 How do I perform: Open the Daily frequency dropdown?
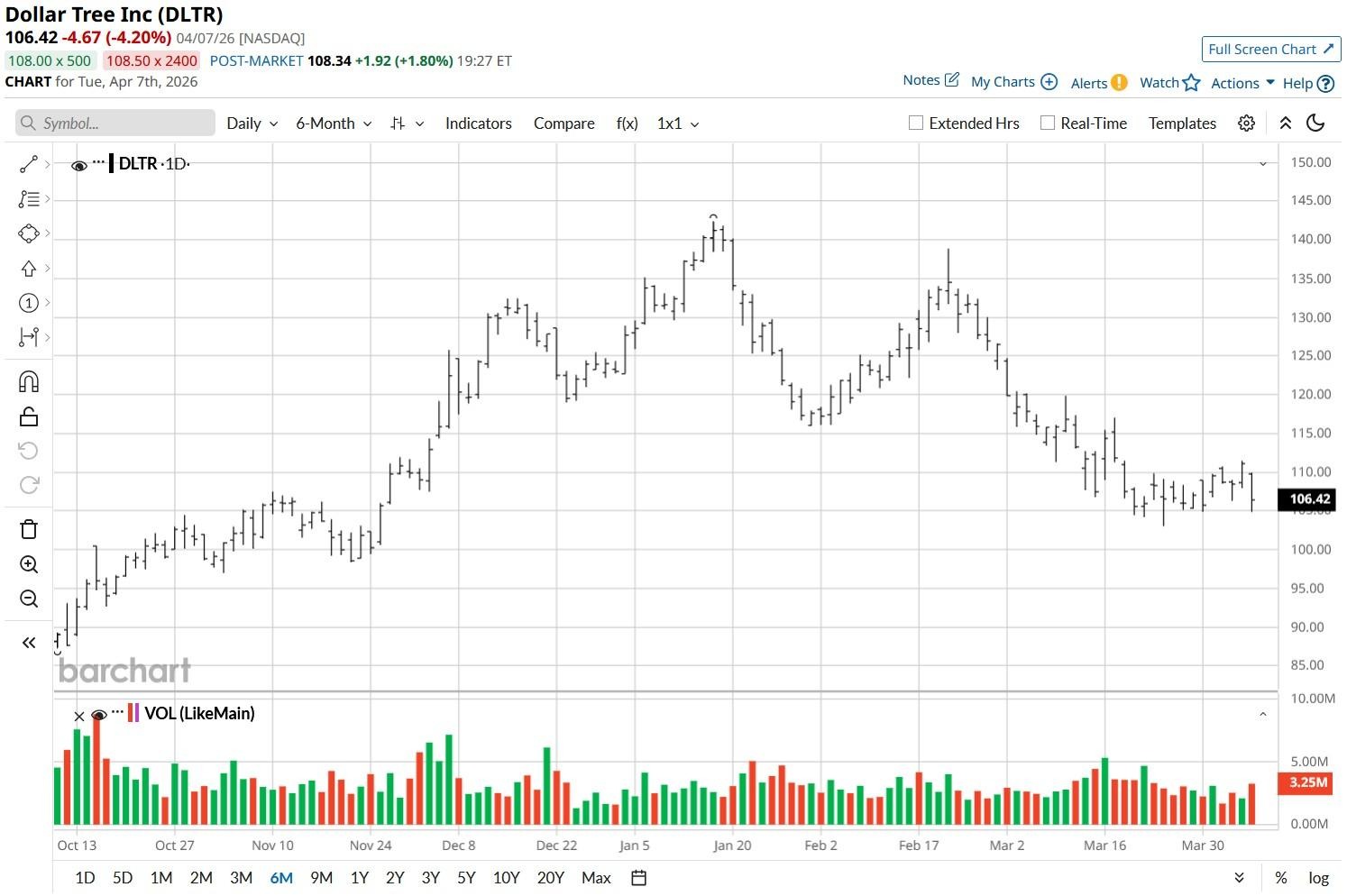click(252, 123)
